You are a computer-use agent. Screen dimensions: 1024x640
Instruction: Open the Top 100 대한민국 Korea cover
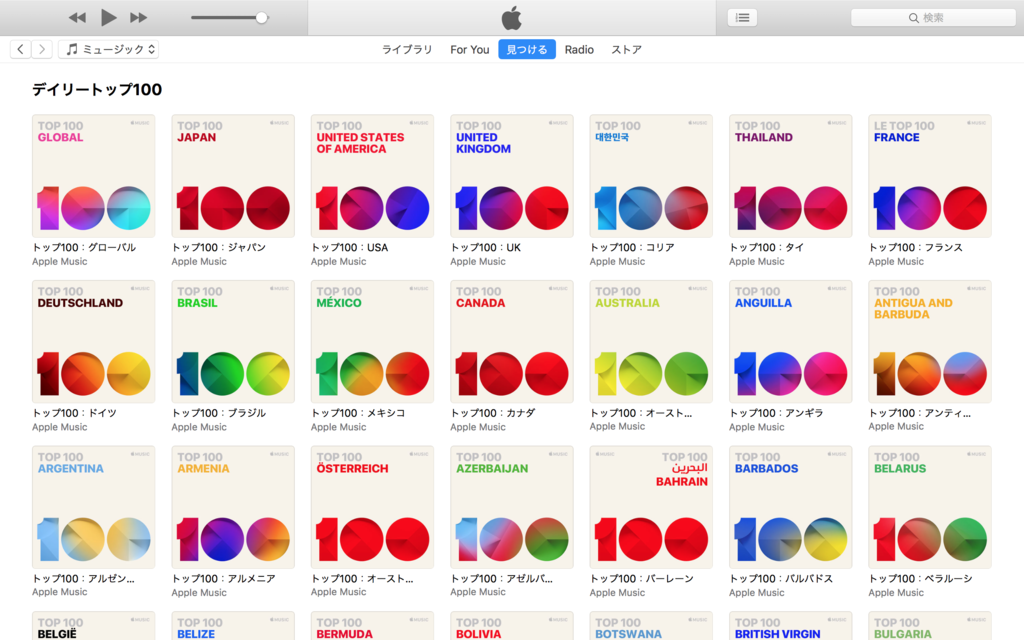tap(651, 176)
